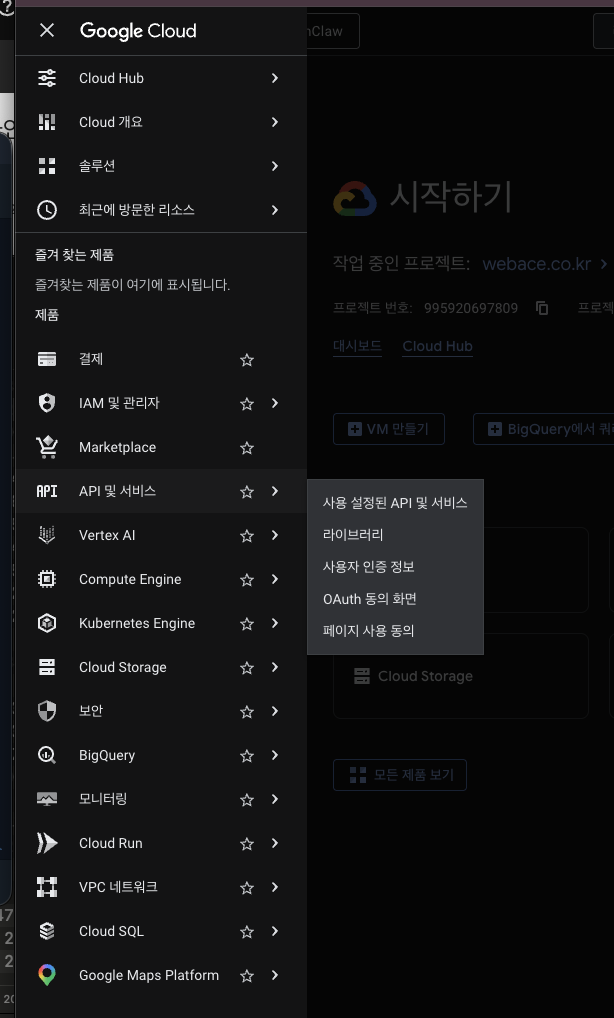Click the BigQuery에서 쿼리 button

tap(544, 429)
